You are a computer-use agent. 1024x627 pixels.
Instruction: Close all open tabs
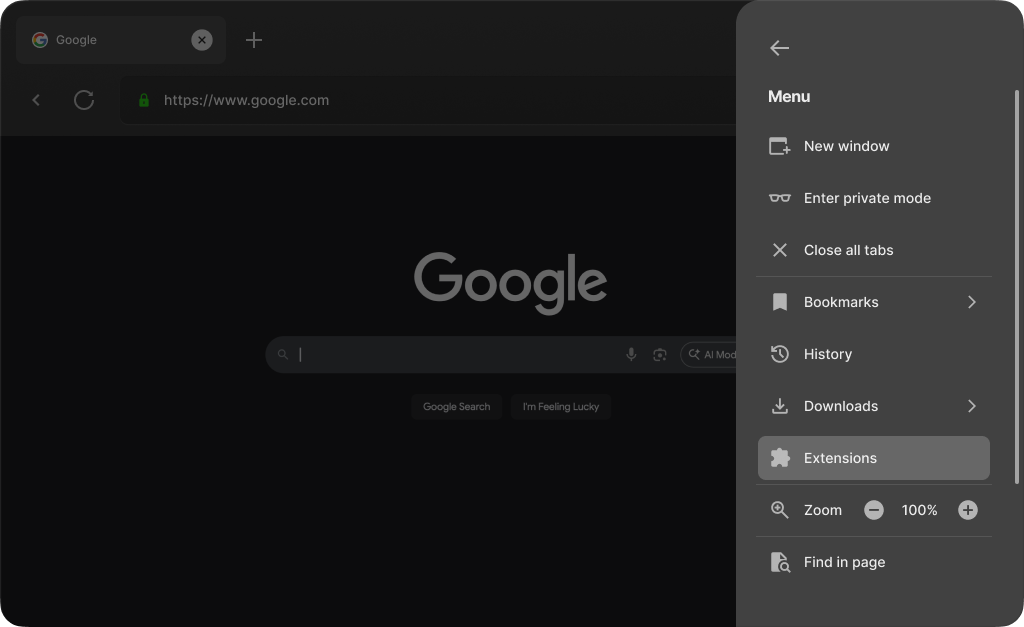849,250
